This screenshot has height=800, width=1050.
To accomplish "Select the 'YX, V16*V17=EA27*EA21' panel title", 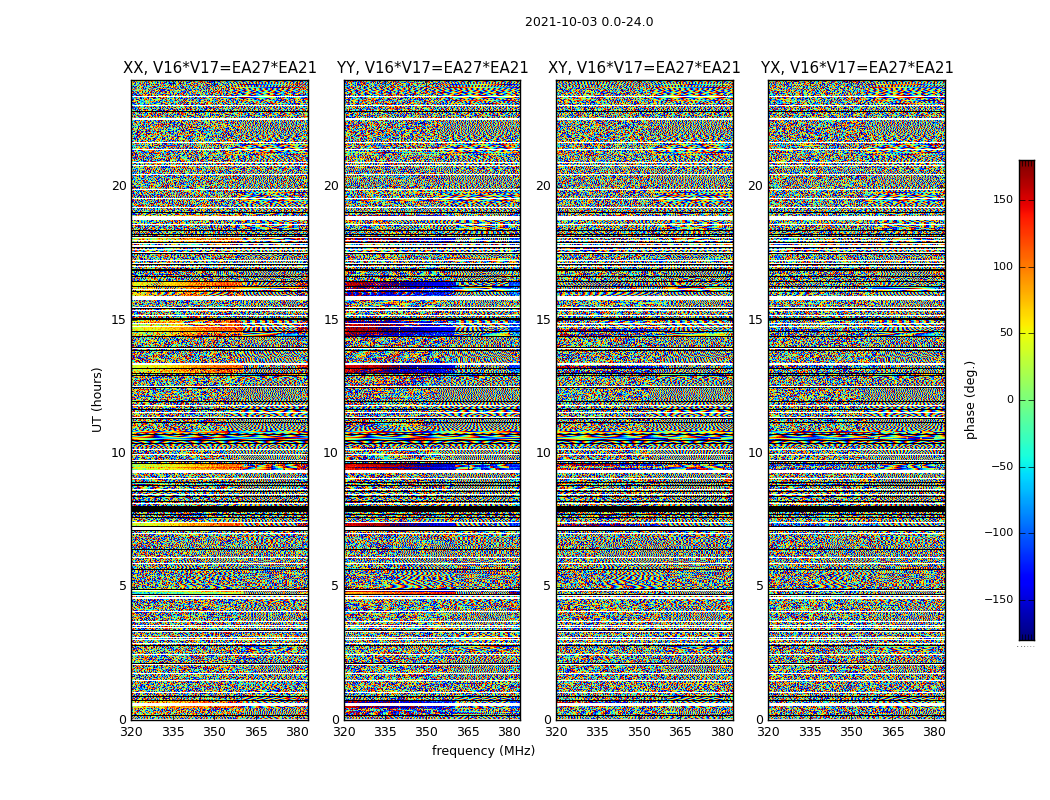I will coord(856,68).
